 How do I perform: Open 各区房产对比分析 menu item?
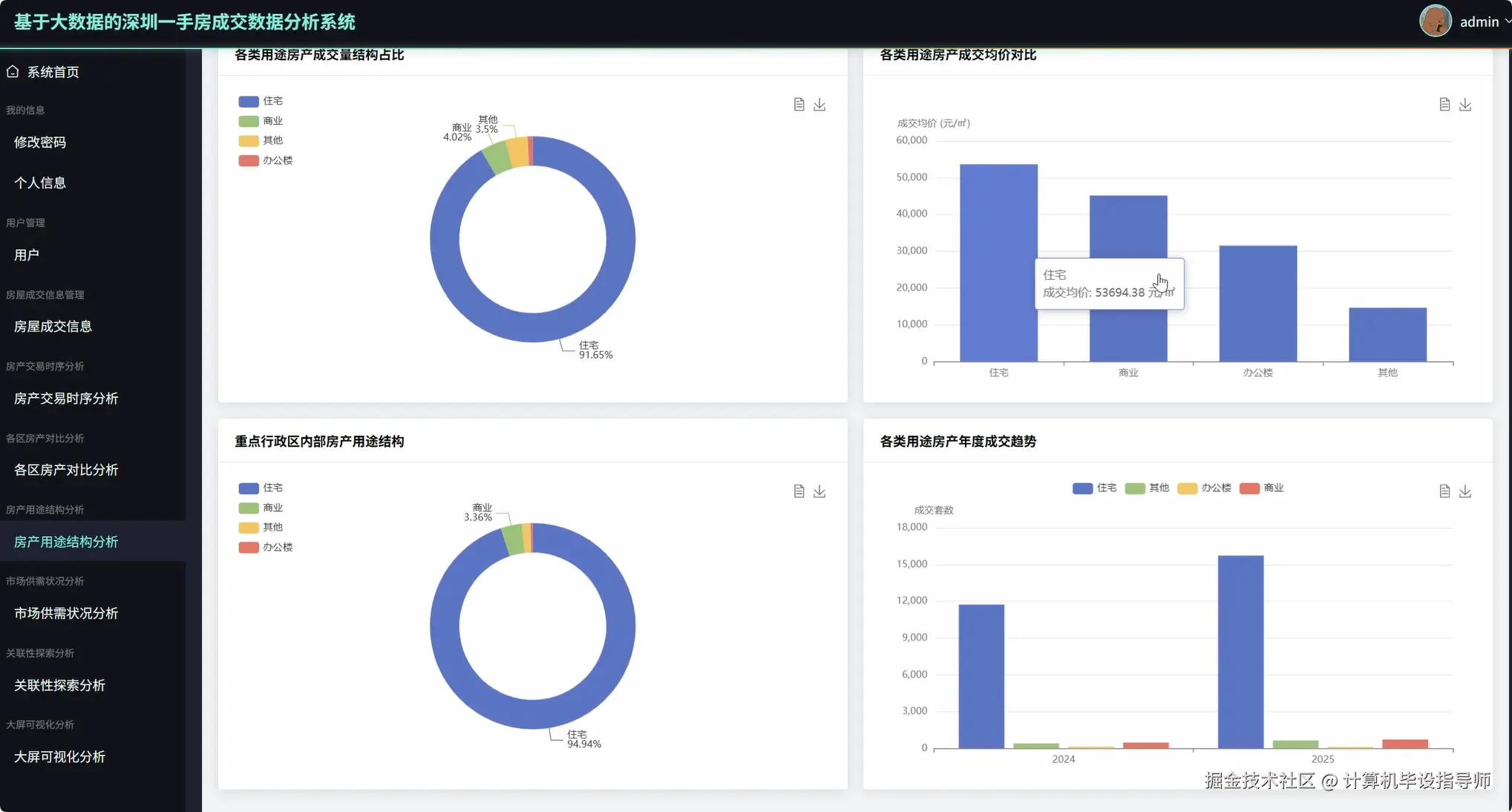click(x=66, y=470)
